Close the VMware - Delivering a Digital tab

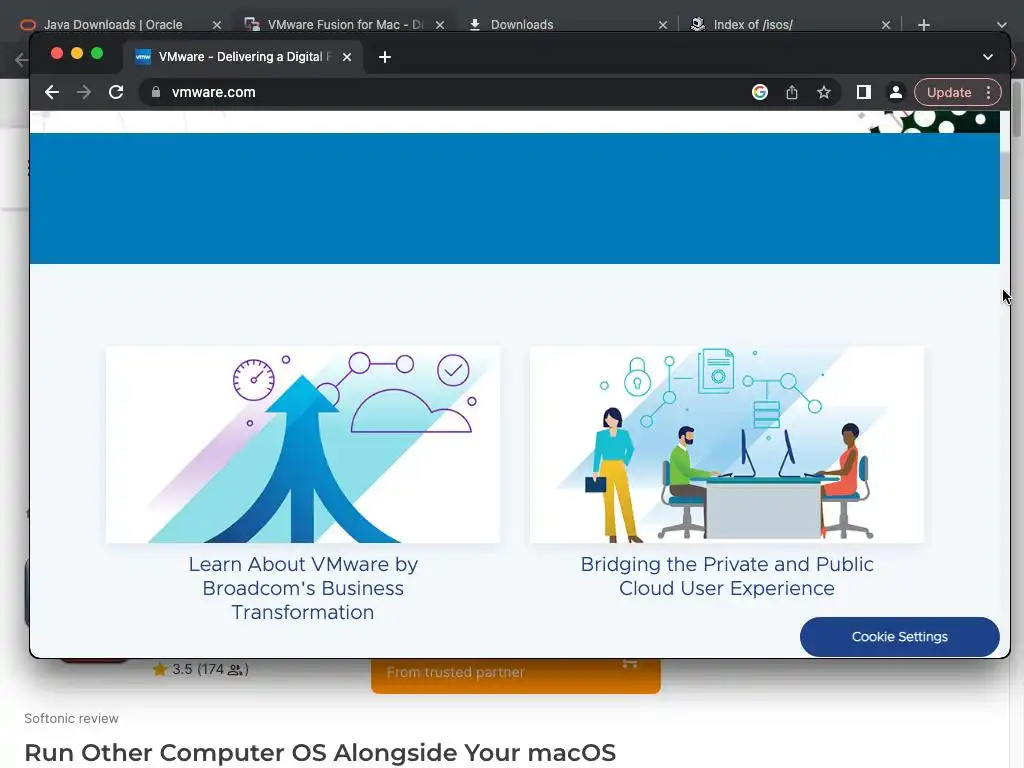347,57
